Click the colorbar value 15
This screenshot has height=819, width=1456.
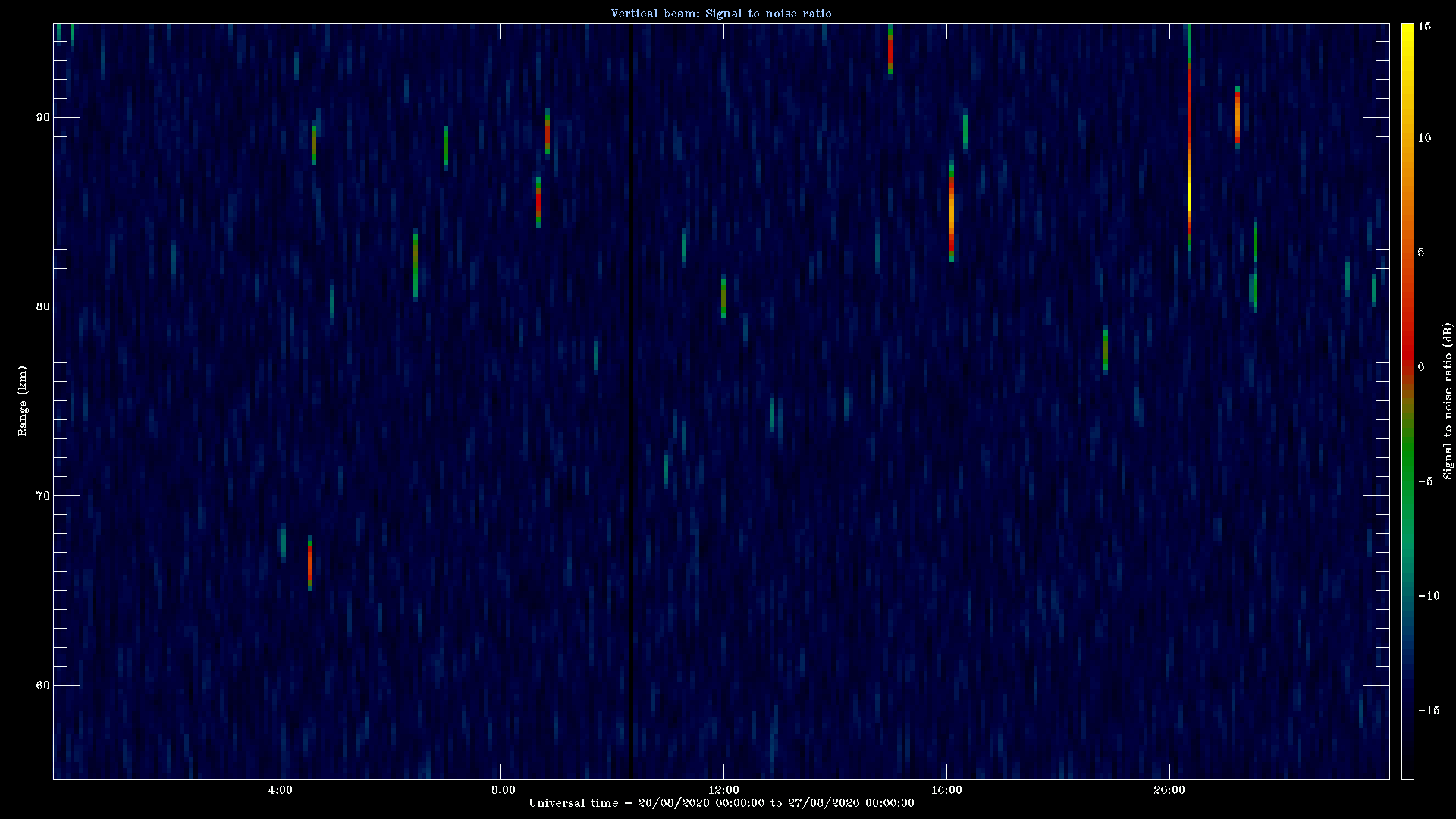coord(1425,27)
